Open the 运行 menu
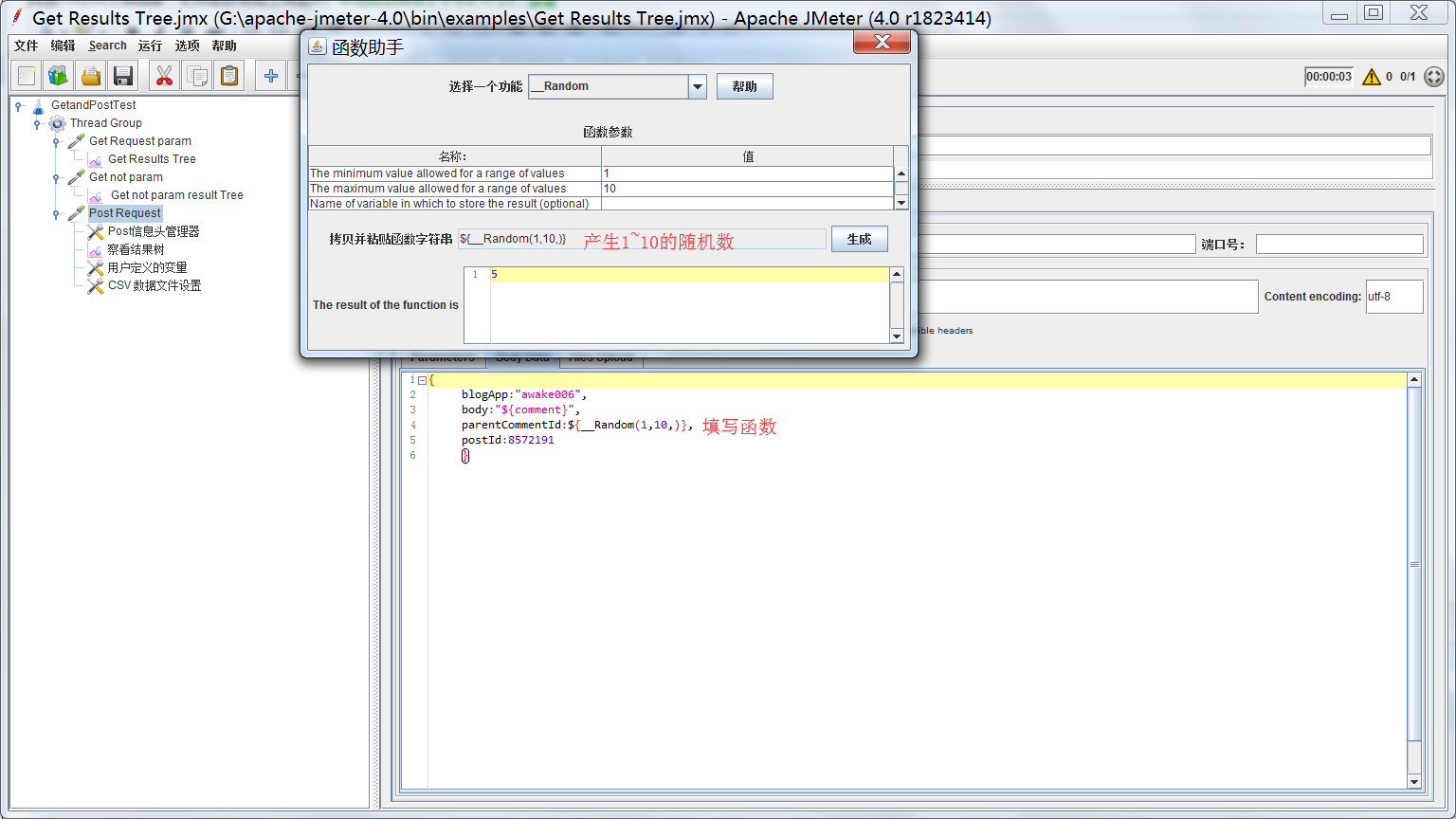This screenshot has width=1456, height=819. tap(150, 45)
